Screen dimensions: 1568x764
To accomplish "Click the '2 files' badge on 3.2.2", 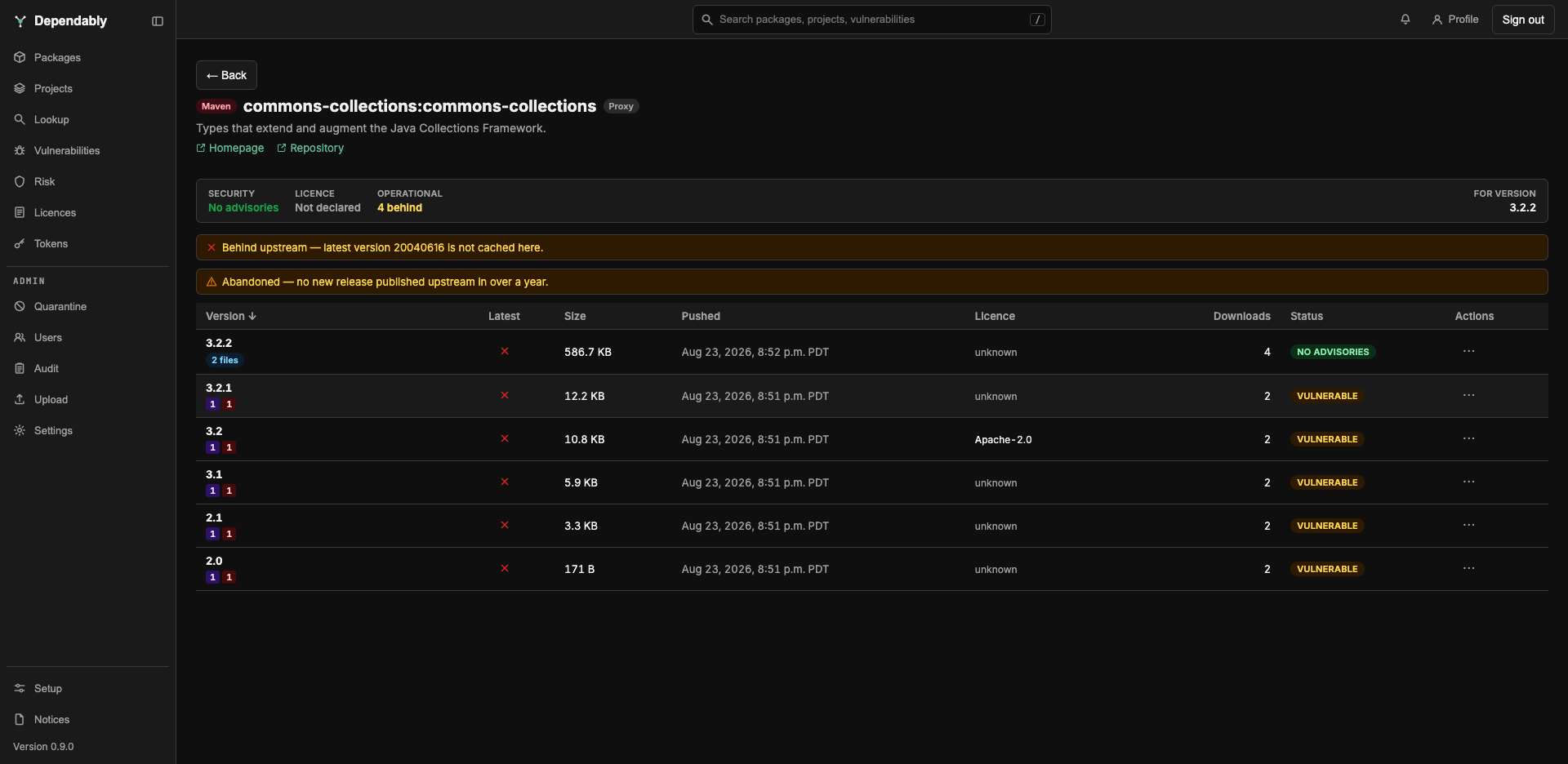I will 225,361.
